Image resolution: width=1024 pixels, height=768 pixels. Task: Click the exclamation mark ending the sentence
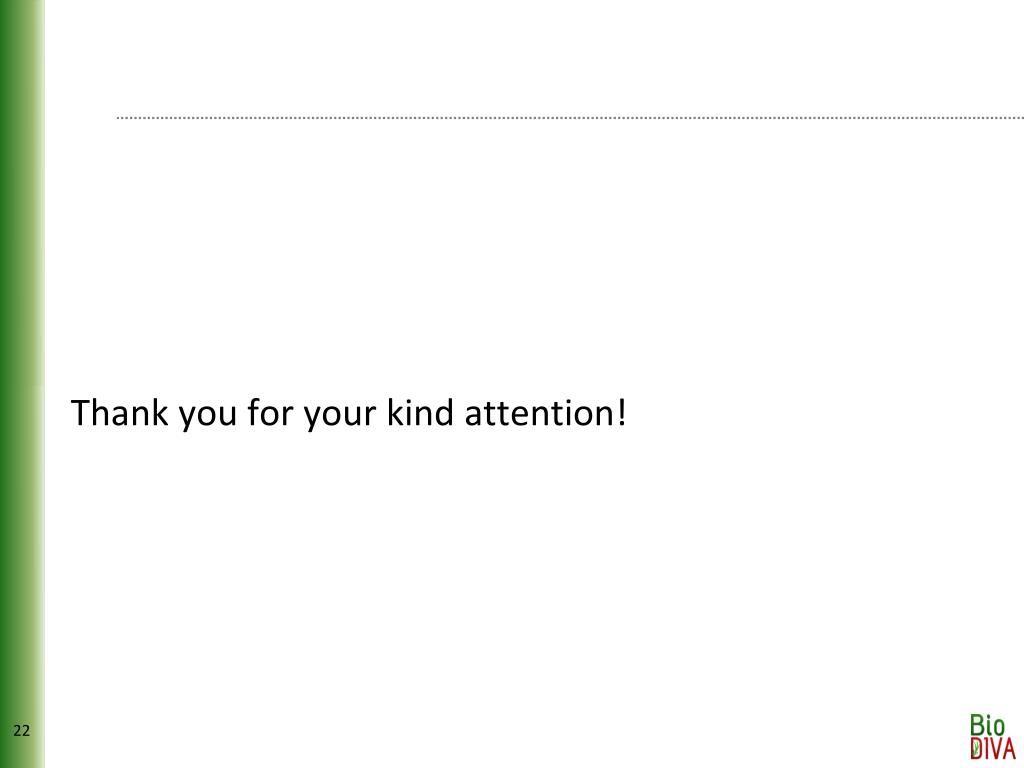[x=621, y=413]
